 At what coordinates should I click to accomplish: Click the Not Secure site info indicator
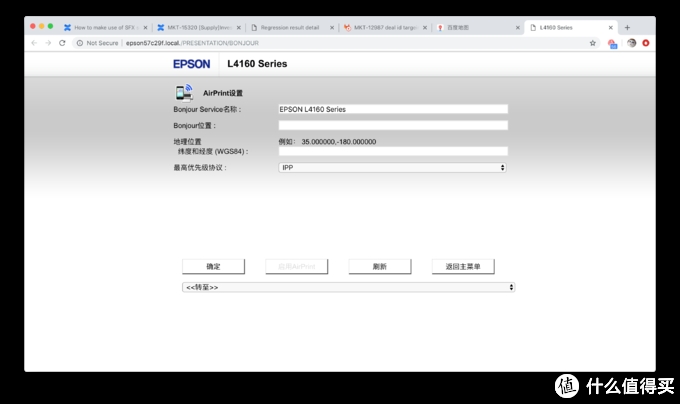[98, 43]
